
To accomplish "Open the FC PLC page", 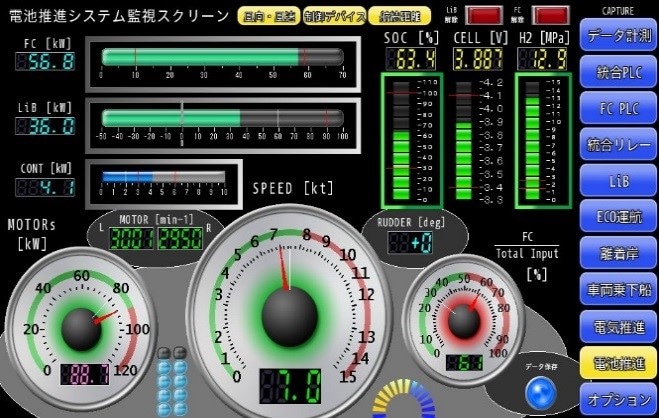I will coord(616,108).
